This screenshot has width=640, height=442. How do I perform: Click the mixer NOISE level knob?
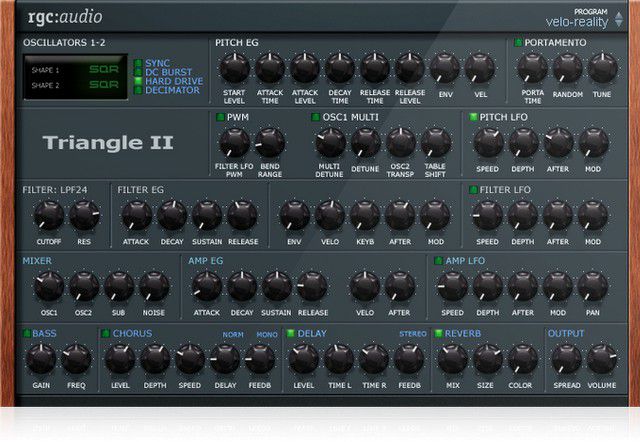154,287
